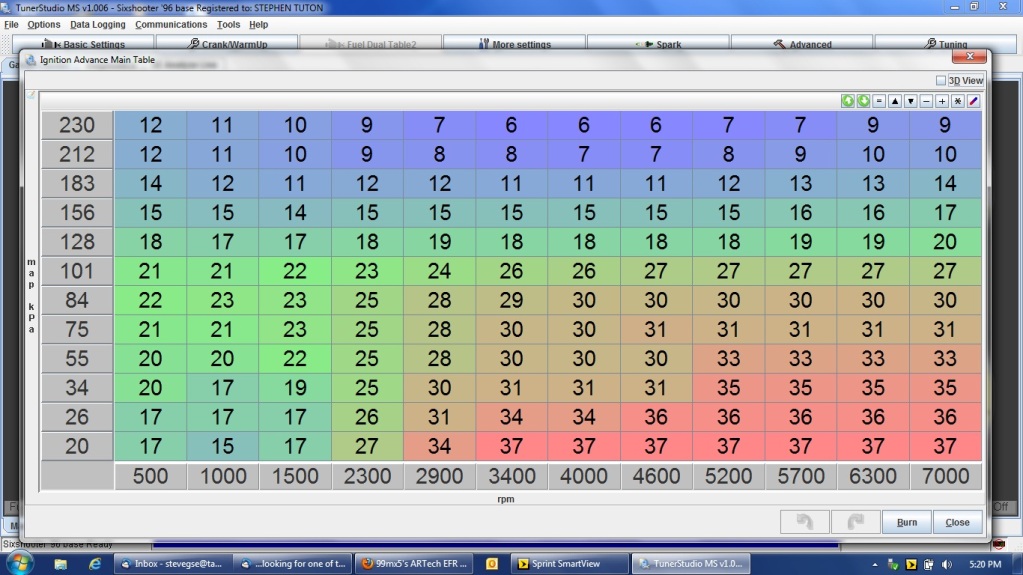Expand the More settings dropdown
This screenshot has height=575, width=1023.
point(512,44)
